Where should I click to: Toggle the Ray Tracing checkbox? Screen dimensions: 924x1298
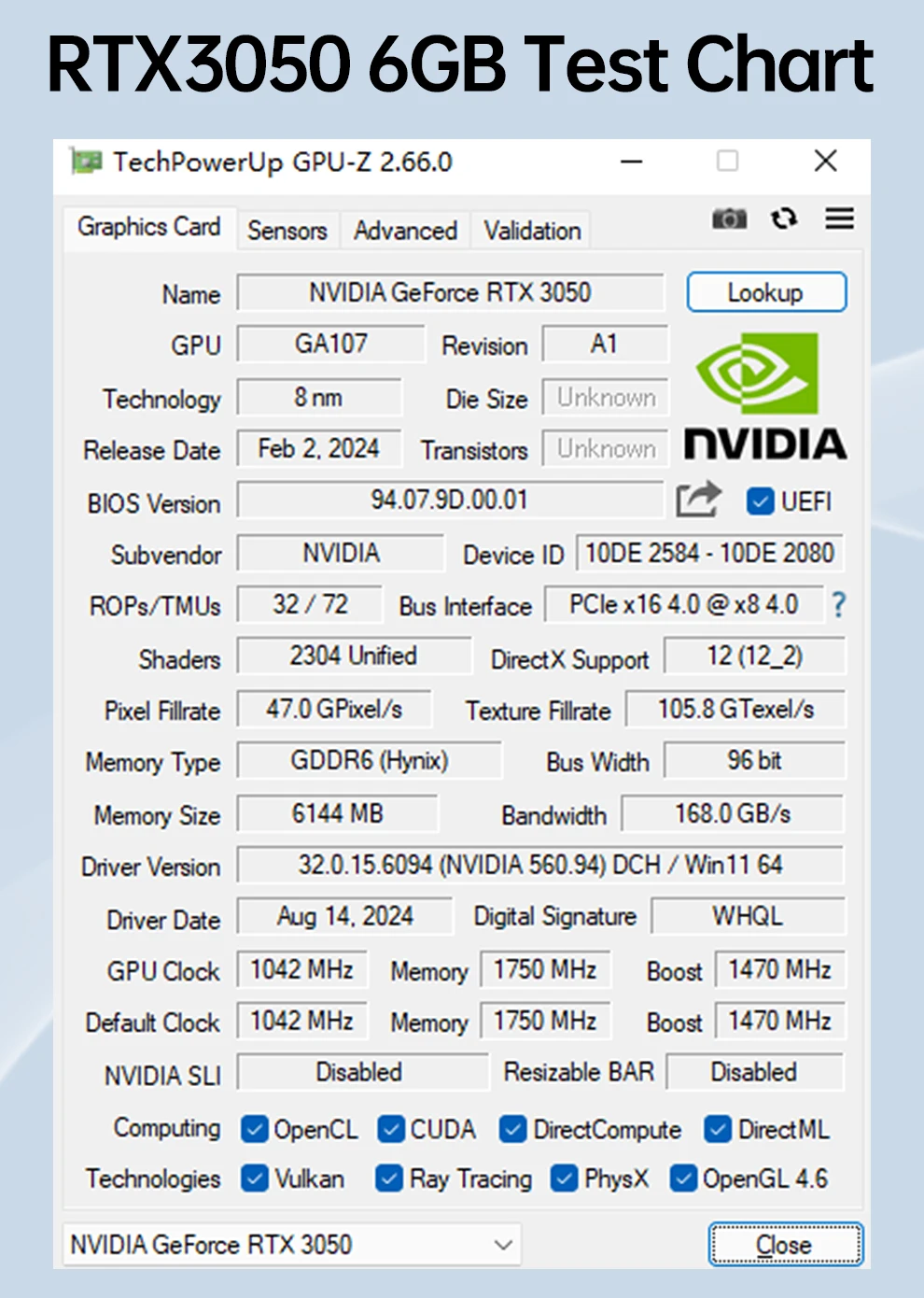click(x=389, y=1178)
